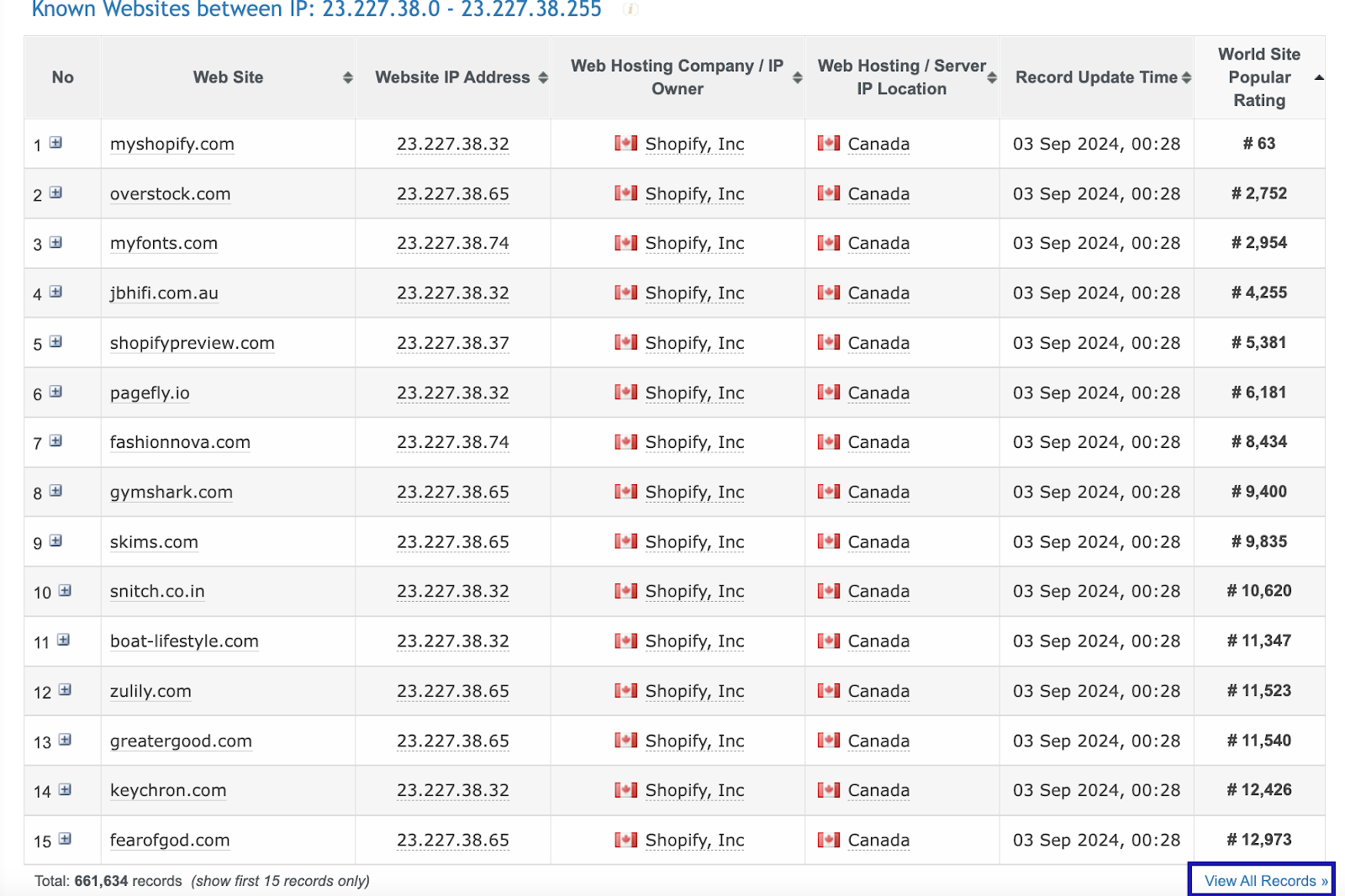Open myfonts.com website link

tap(164, 243)
